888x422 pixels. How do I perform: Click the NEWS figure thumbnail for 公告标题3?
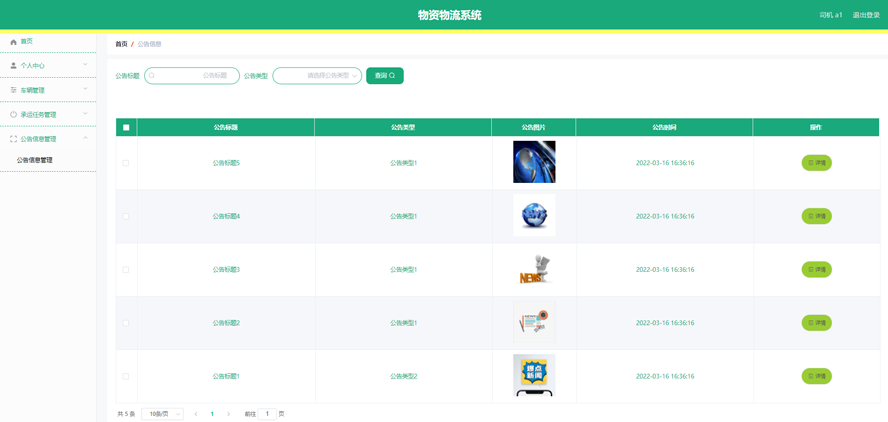[x=534, y=268]
